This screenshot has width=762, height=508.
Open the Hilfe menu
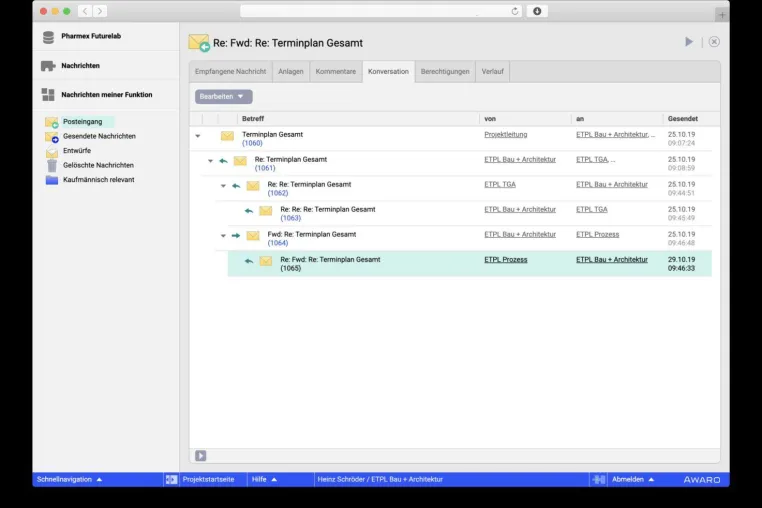(x=264, y=479)
